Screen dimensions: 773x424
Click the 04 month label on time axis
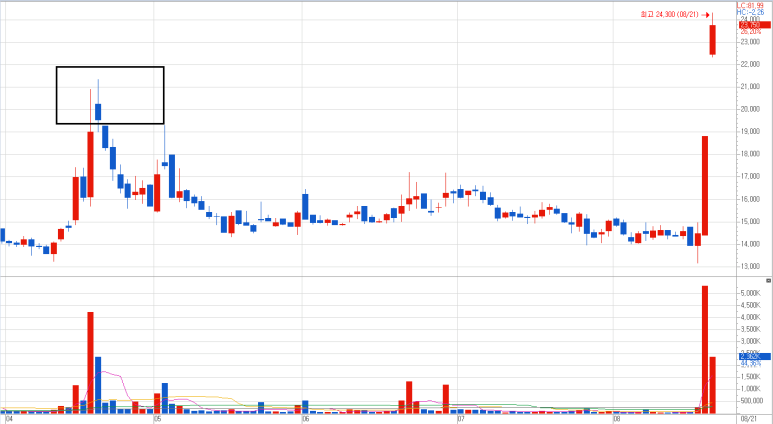(x=8, y=419)
